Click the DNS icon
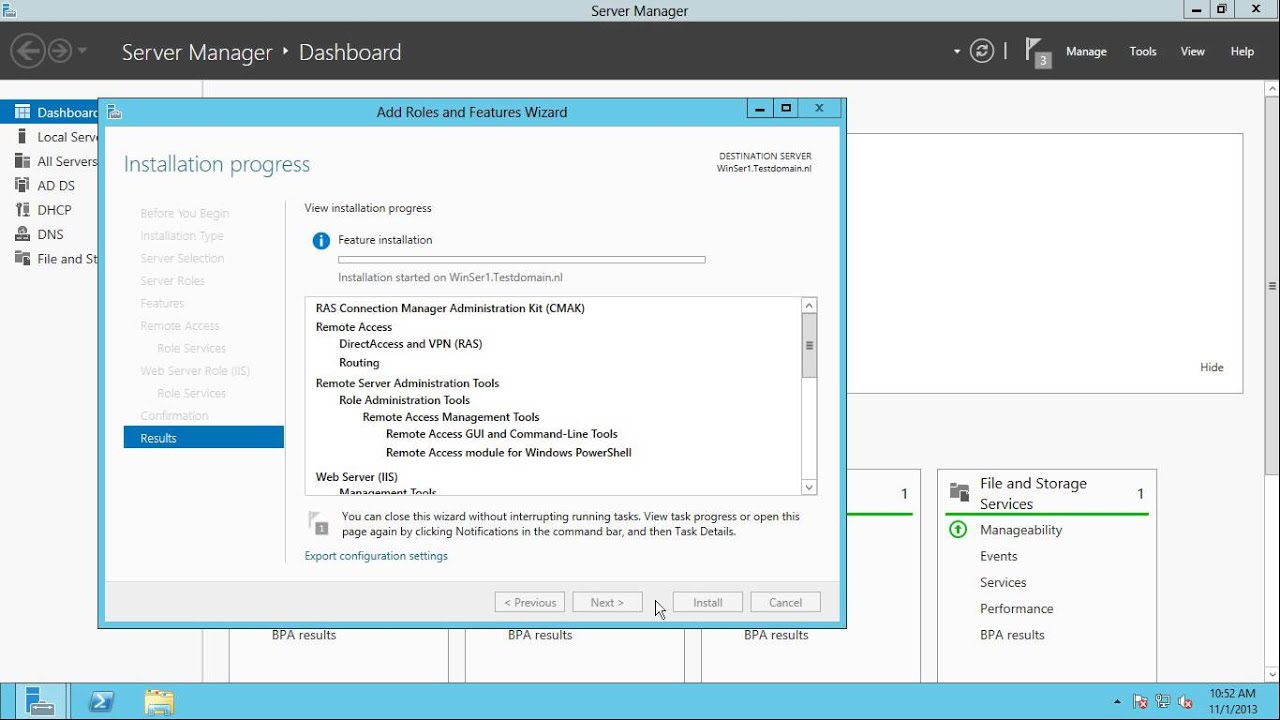This screenshot has width=1280, height=720. pyautogui.click(x=22, y=234)
